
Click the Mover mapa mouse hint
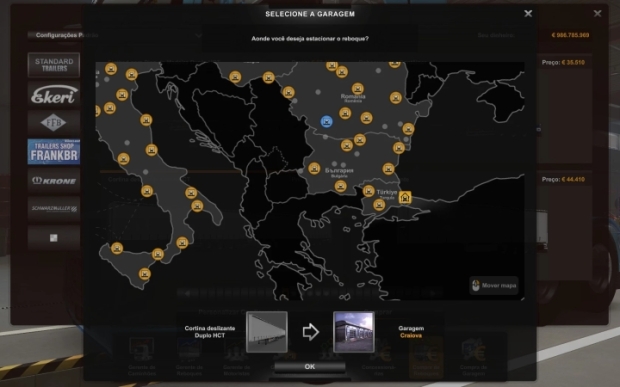point(494,285)
